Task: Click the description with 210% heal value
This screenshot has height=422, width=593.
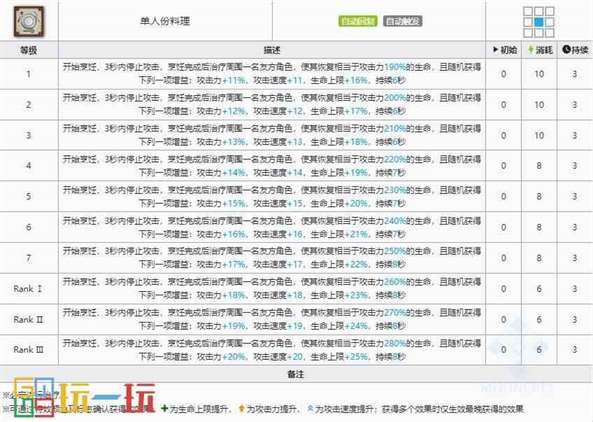Action: 272,135
